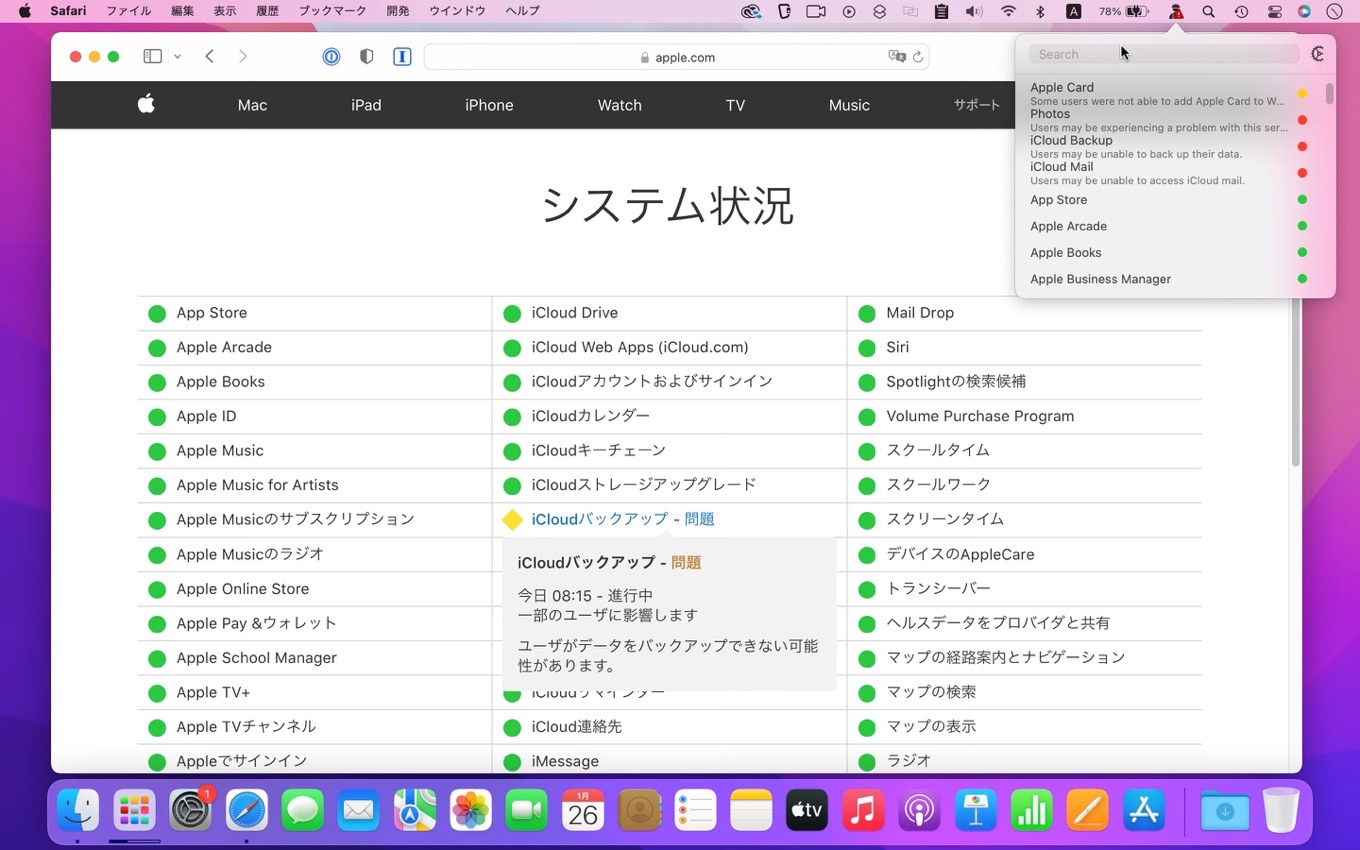The width and height of the screenshot is (1360, 850).
Task: Open System Preferences from the Dock
Action: pyautogui.click(x=190, y=810)
